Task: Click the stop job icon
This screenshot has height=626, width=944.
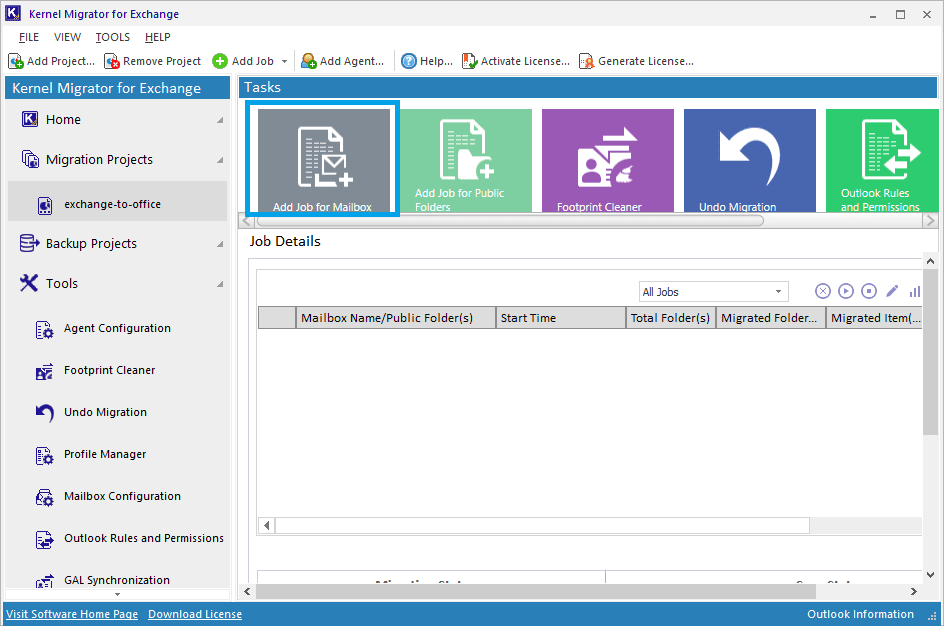Action: (869, 291)
